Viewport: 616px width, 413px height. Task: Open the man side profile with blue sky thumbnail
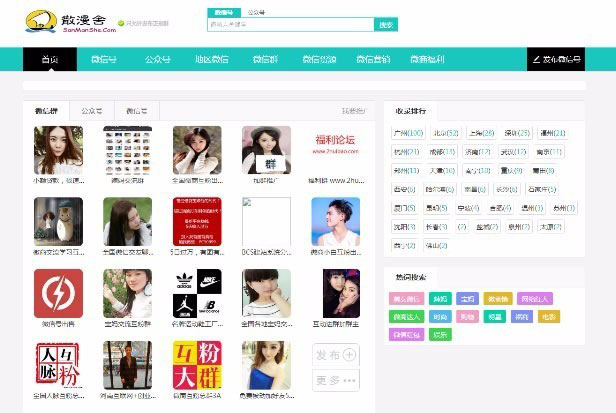coord(336,222)
